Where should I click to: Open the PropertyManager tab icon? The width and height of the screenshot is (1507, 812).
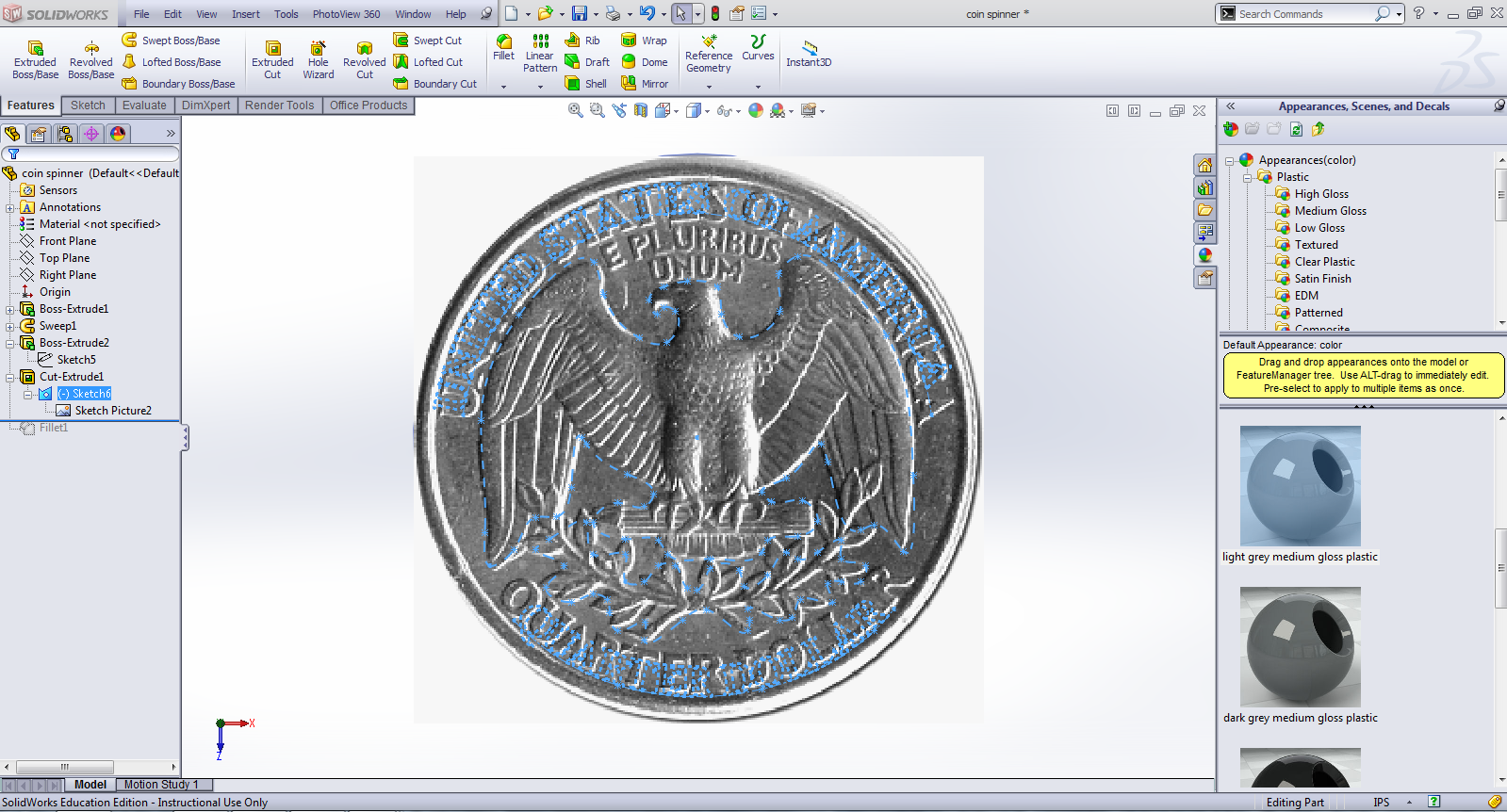click(39, 134)
